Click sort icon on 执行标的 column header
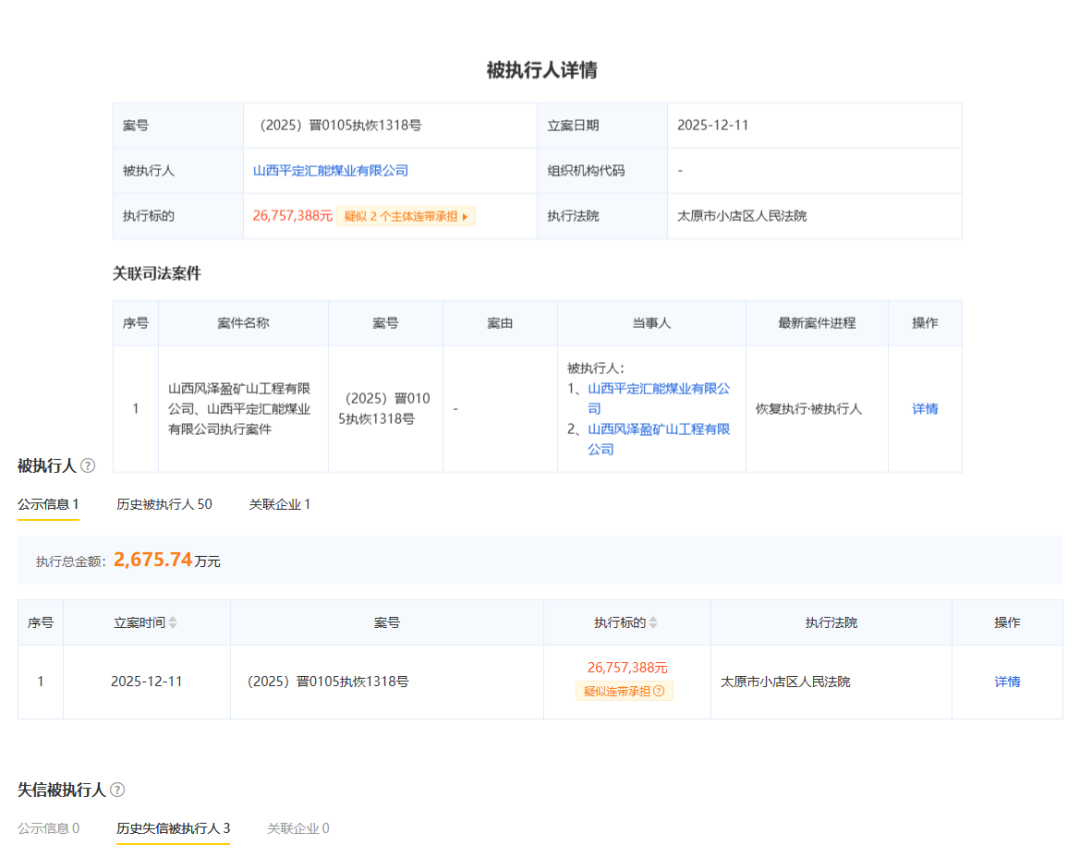Image resolution: width=1080 pixels, height=857 pixels. pos(655,622)
